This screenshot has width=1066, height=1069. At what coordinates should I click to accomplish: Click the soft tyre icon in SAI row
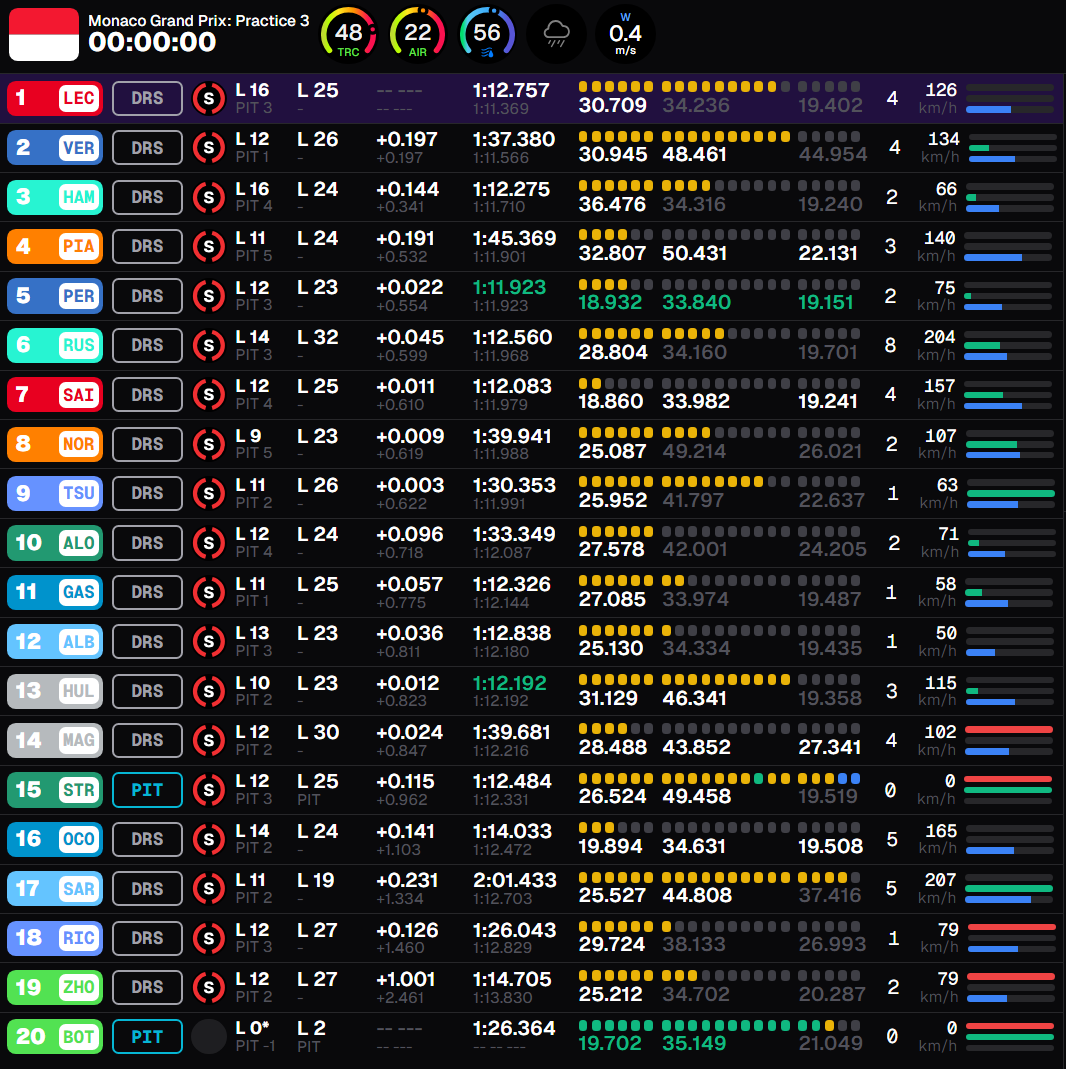click(209, 394)
